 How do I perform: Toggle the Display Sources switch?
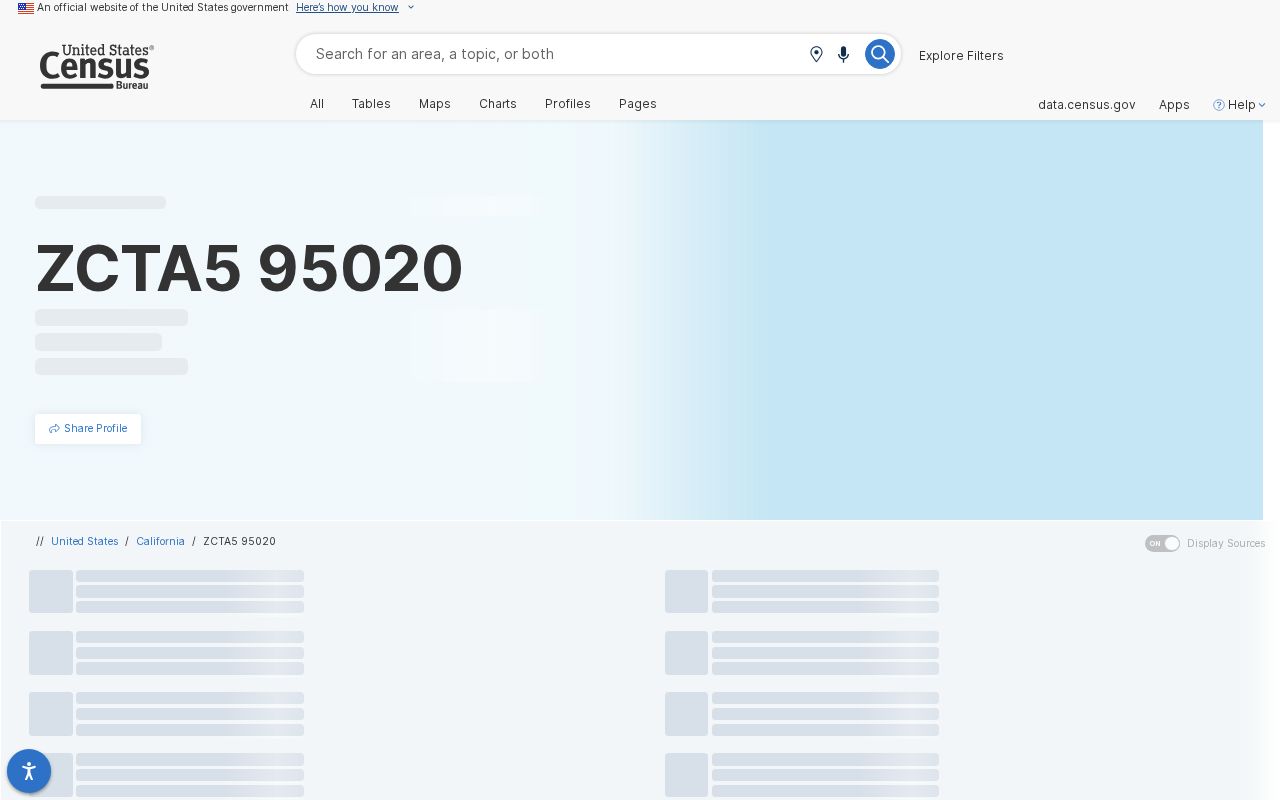coord(1162,543)
